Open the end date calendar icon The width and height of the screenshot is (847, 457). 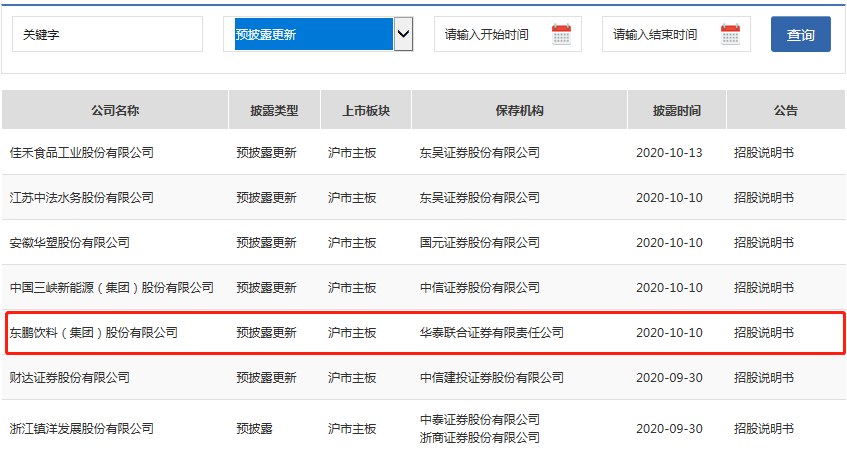(730, 34)
